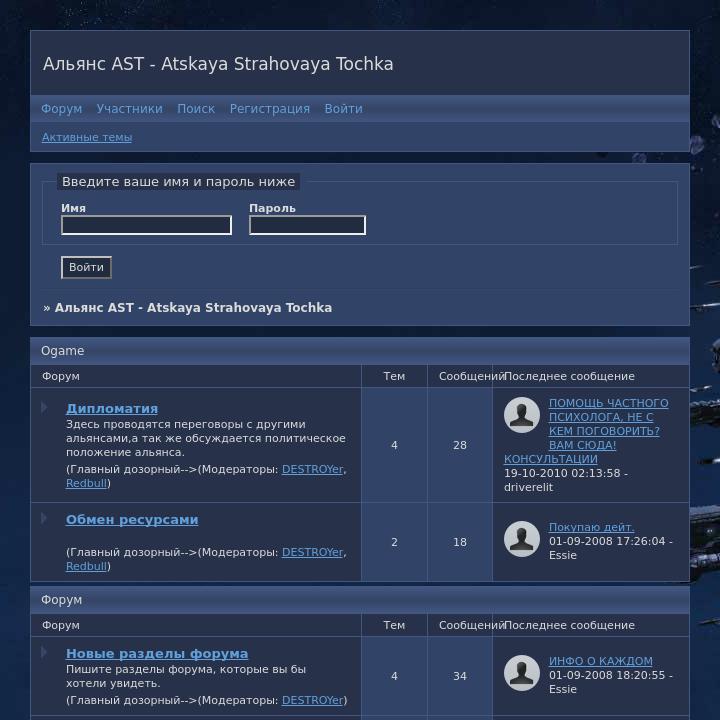720x720 pixels.
Task: Open the Активные темы link
Action: click(x=87, y=137)
